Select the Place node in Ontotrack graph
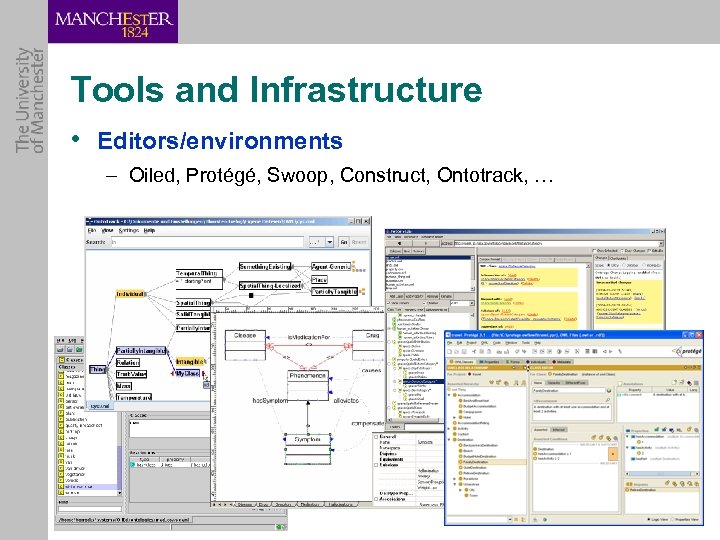The image size is (720, 540). tap(319, 280)
